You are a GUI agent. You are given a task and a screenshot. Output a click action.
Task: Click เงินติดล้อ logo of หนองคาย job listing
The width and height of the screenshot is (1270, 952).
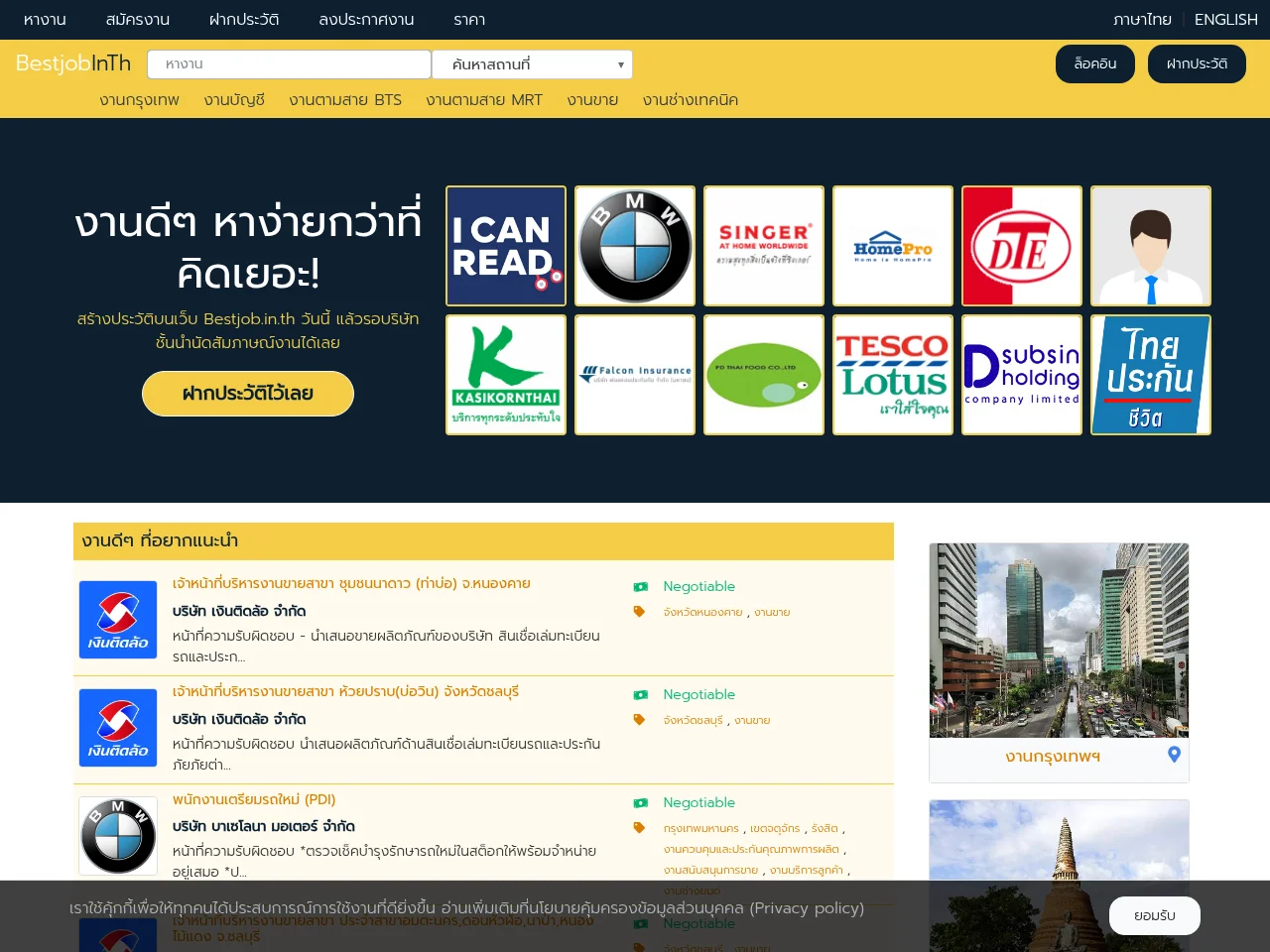tap(118, 620)
